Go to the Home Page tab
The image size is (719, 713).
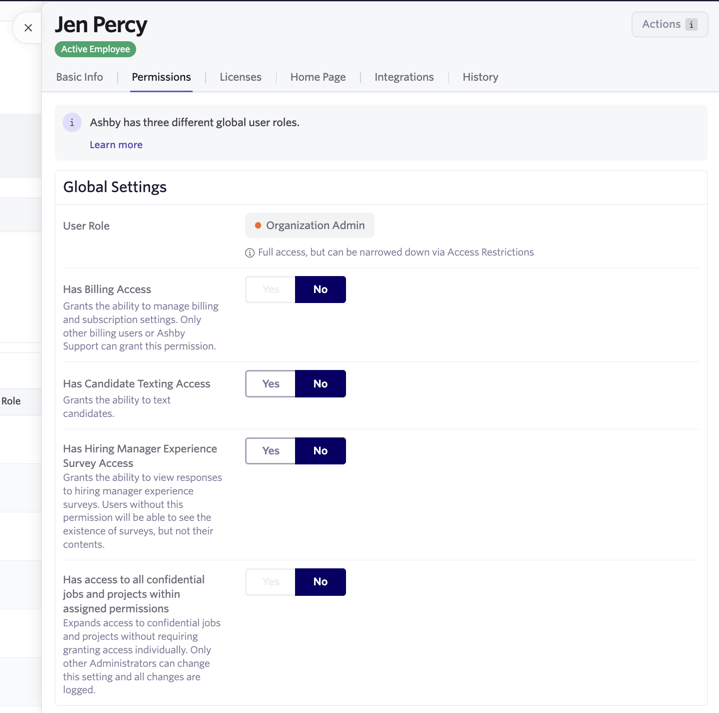(x=318, y=77)
